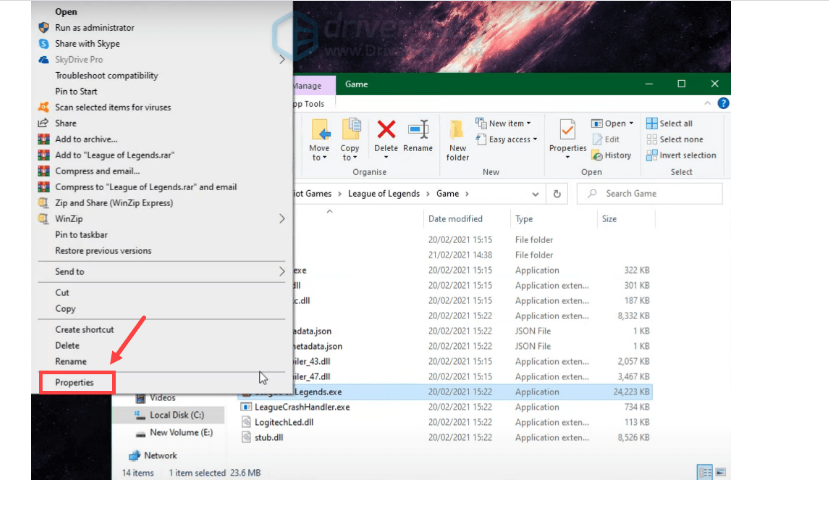Sort by Date modified column
The height and width of the screenshot is (510, 829).
(x=455, y=219)
